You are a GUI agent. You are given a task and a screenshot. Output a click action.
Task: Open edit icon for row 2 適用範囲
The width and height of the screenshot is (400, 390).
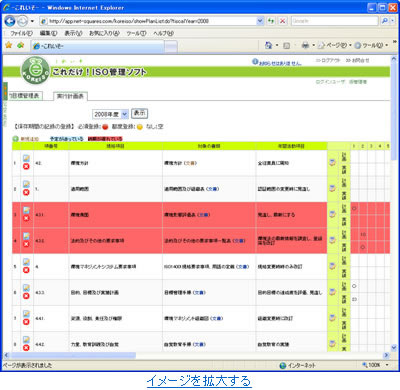pos(26,184)
